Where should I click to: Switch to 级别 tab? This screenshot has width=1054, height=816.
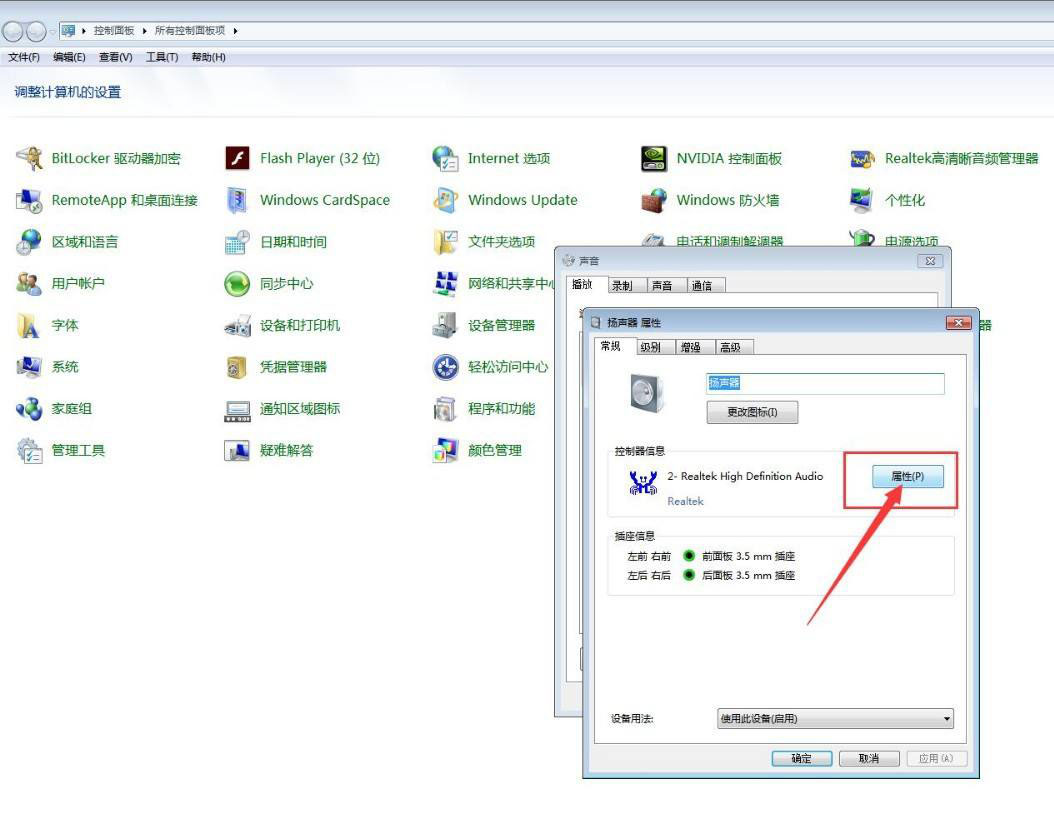pos(650,347)
